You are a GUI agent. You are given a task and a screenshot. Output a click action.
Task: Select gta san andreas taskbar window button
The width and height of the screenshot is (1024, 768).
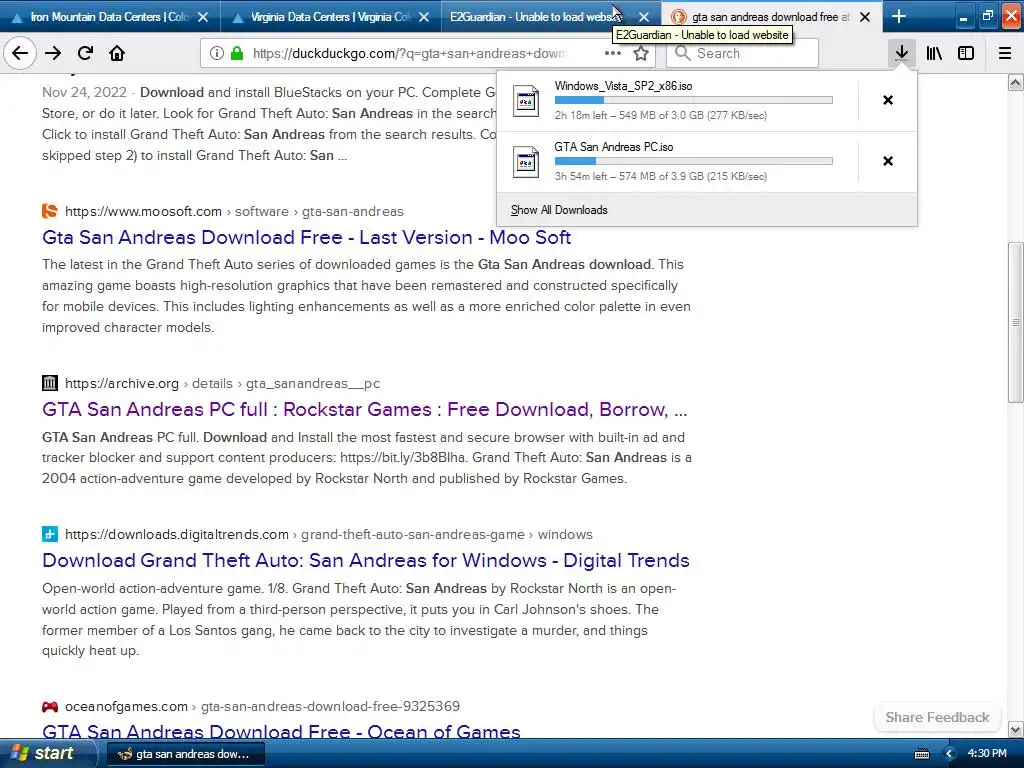186,754
